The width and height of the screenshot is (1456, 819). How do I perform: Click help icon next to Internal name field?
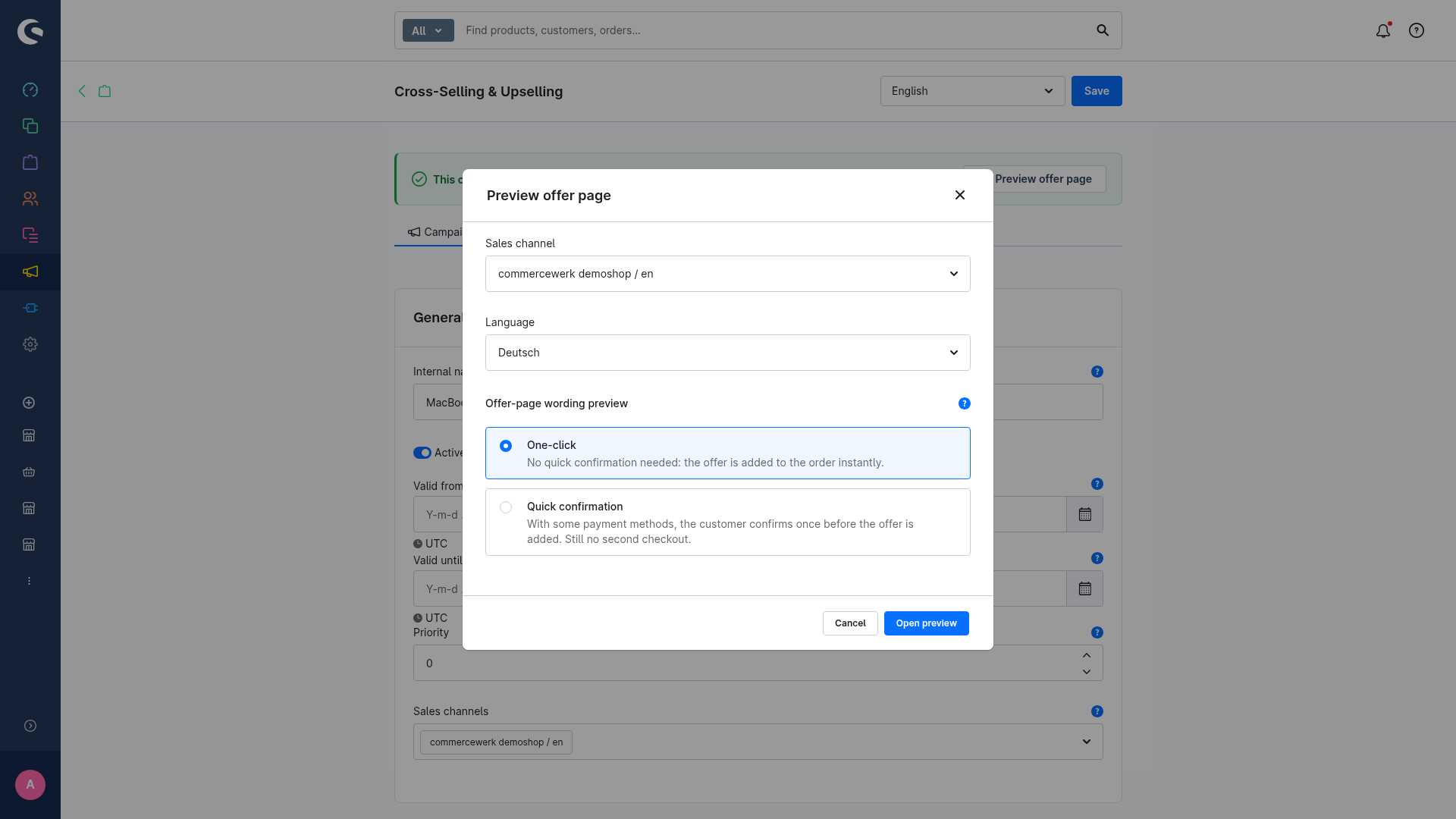pos(1097,372)
